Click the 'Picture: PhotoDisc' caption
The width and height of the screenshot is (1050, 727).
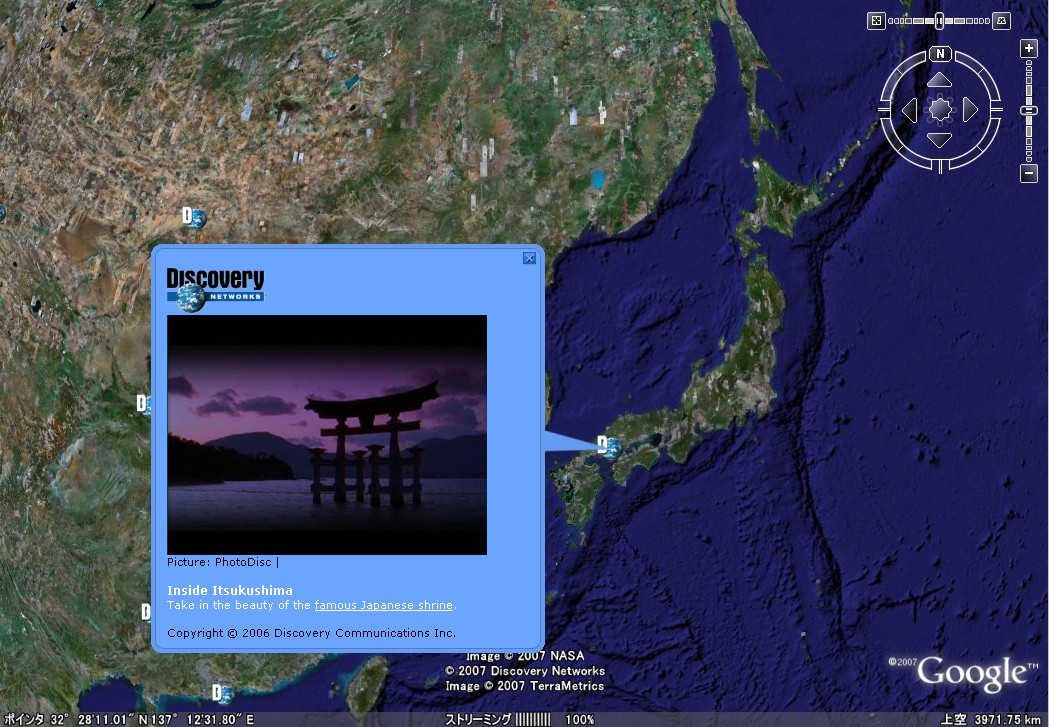pyautogui.click(x=219, y=562)
